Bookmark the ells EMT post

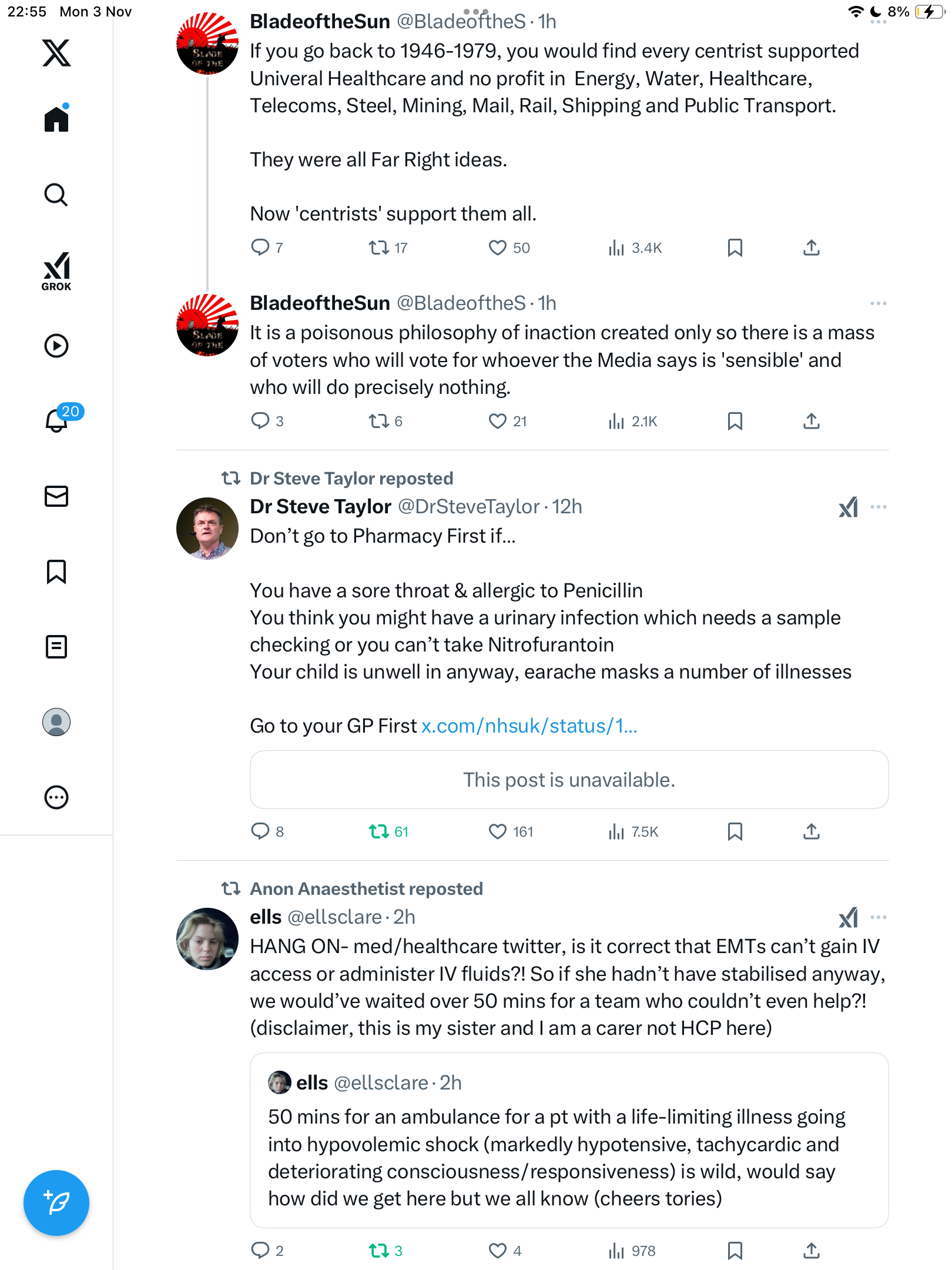pos(735,1251)
